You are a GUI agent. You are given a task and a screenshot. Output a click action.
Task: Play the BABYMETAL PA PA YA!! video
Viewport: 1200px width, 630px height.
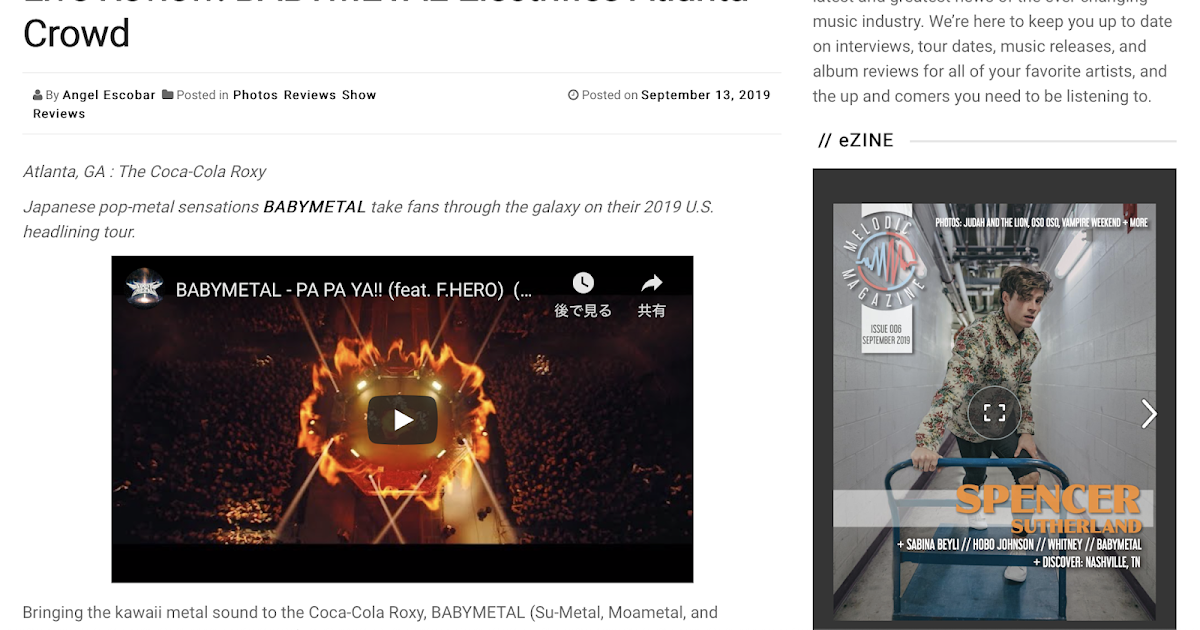click(x=402, y=420)
